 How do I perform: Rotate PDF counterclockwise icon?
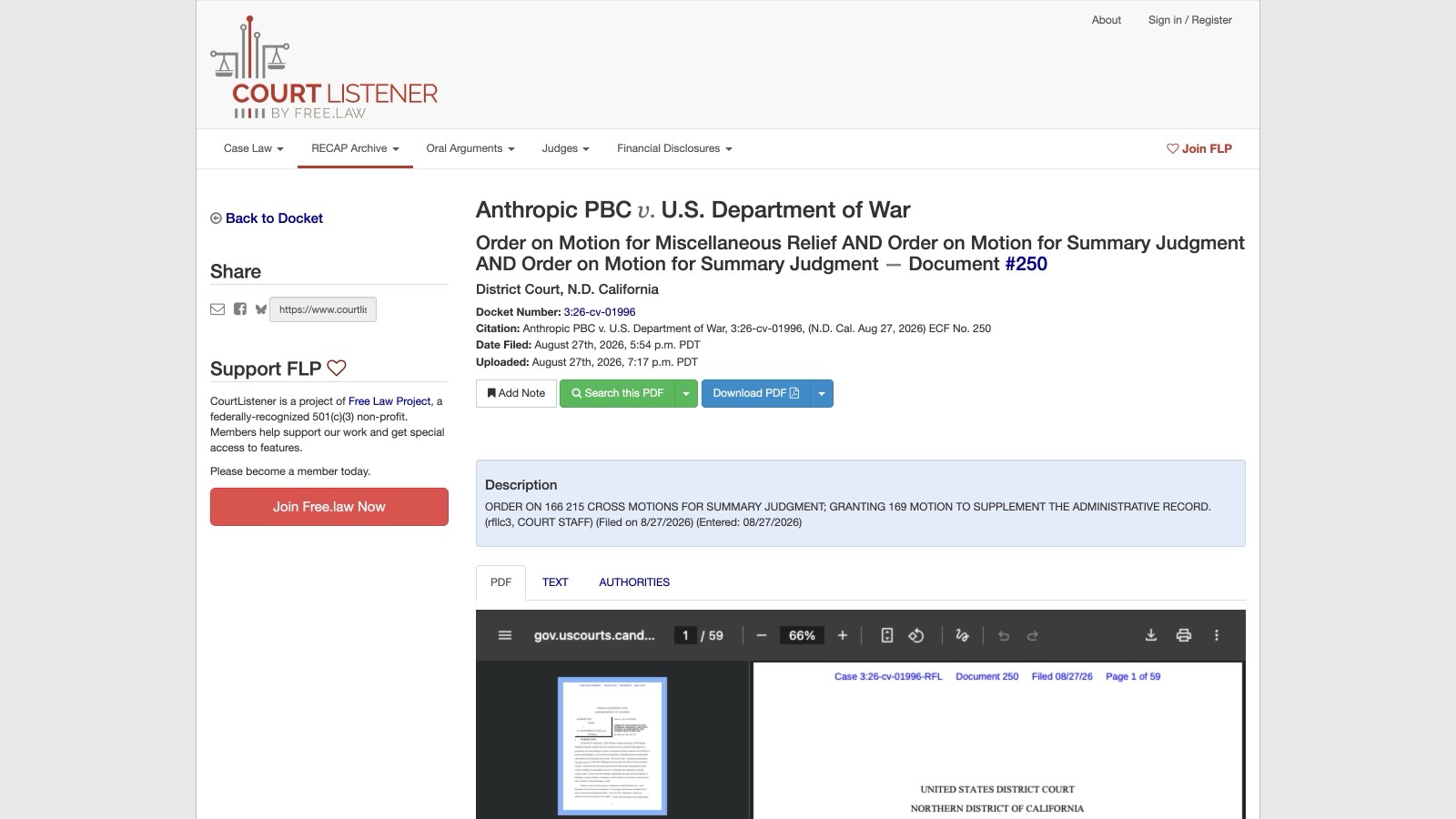click(916, 635)
